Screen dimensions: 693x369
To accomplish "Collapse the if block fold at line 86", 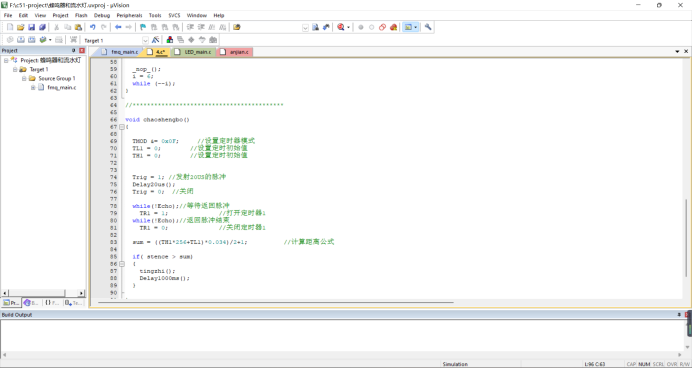I will click(122, 264).
